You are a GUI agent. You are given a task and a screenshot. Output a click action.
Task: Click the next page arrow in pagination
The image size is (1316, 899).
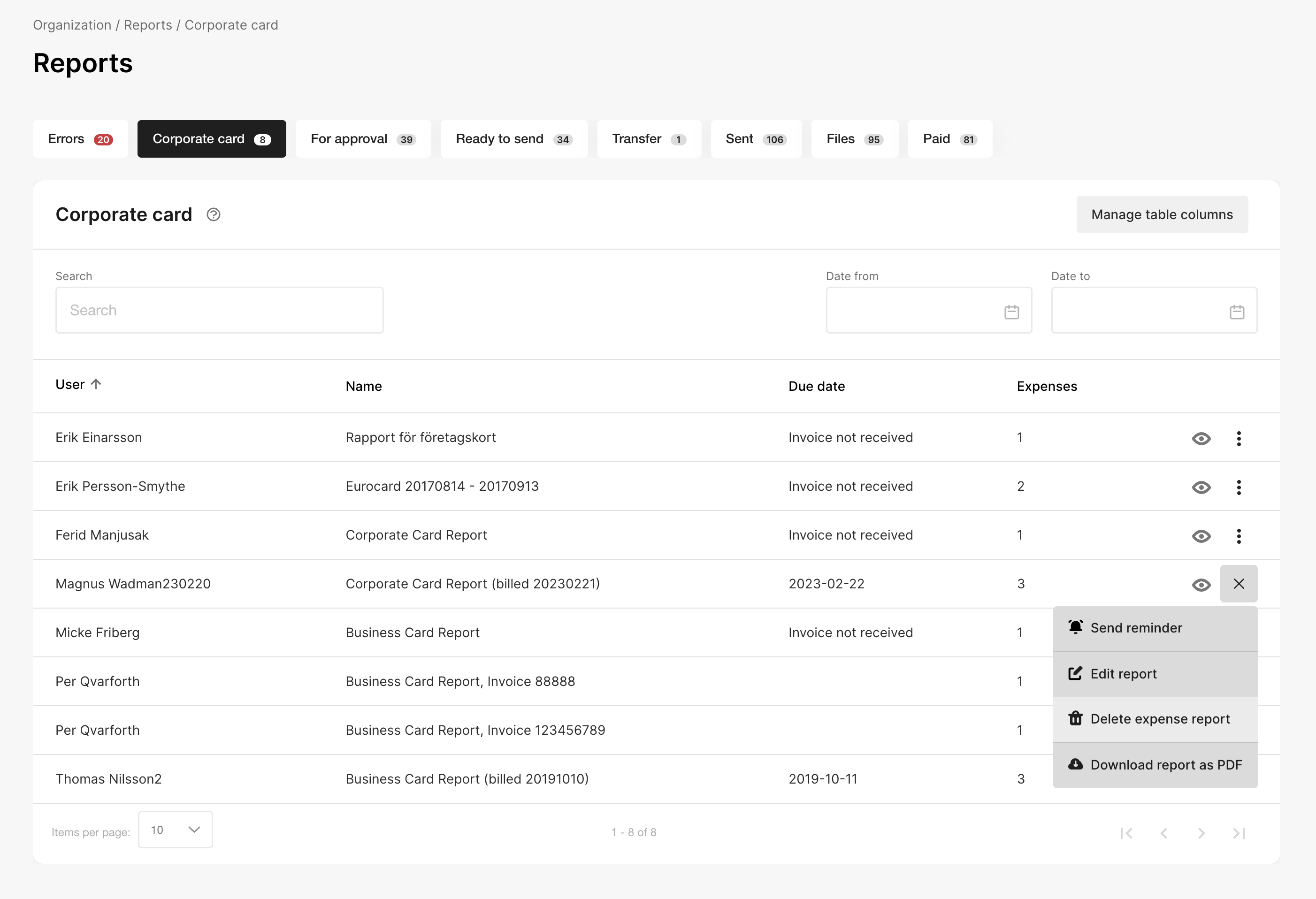(x=1201, y=833)
